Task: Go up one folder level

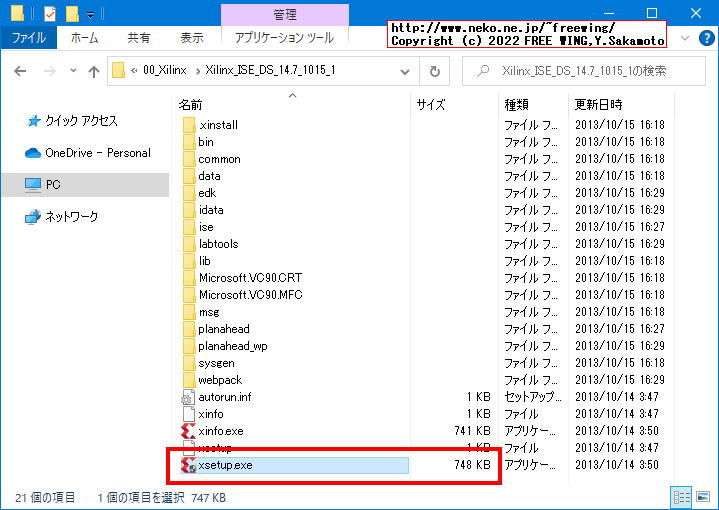Action: 94,71
